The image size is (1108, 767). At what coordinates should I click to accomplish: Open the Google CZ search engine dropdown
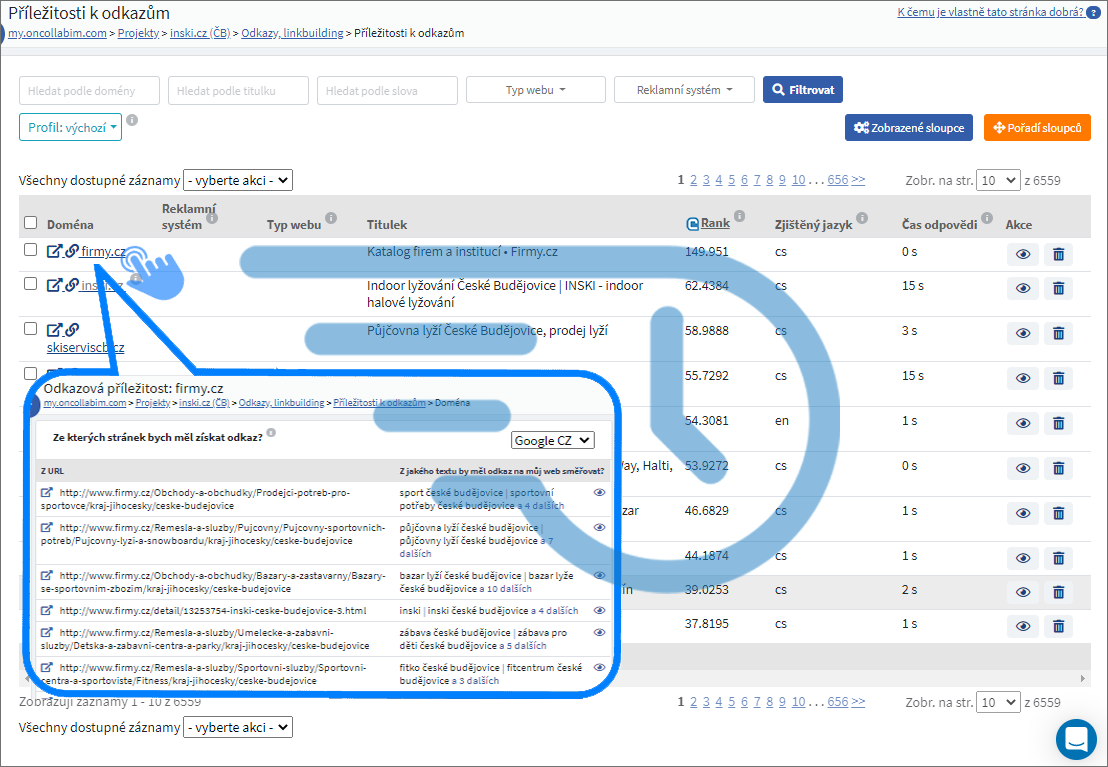click(553, 440)
